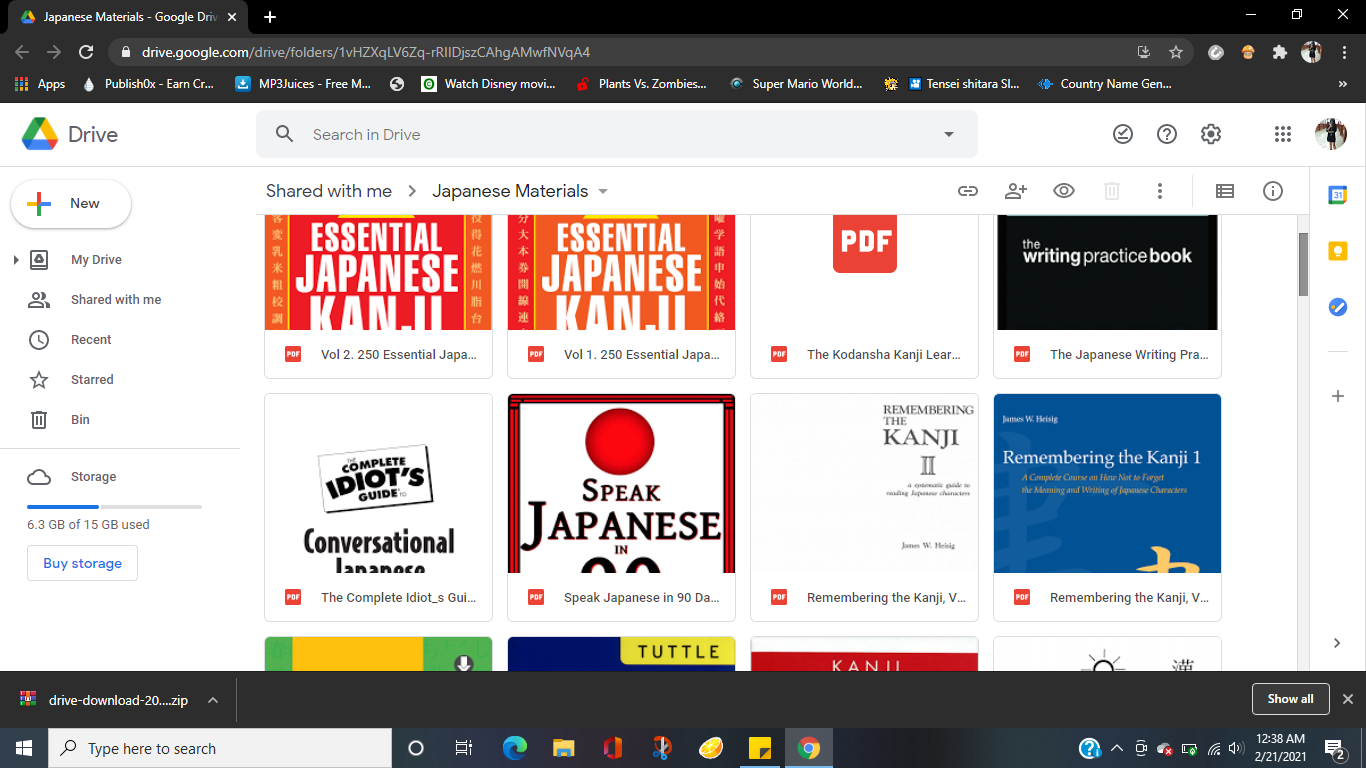Show search options dropdown arrow
The width and height of the screenshot is (1366, 768).
click(x=949, y=134)
